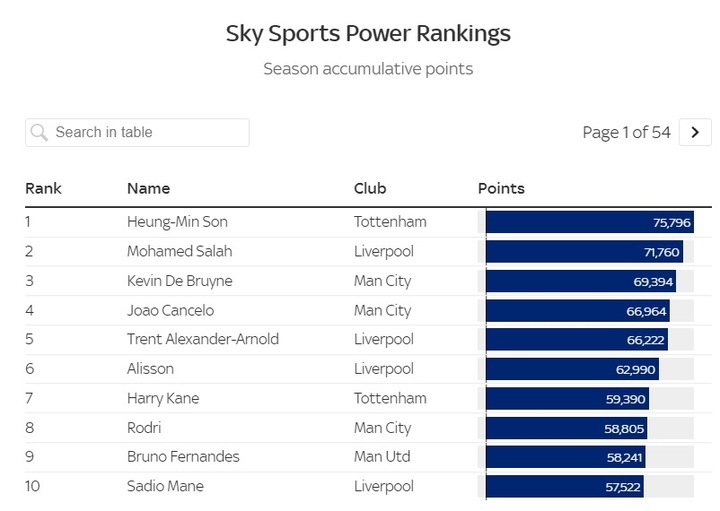Click the Heung-Min Son name cell
720x511 pixels.
coord(177,222)
